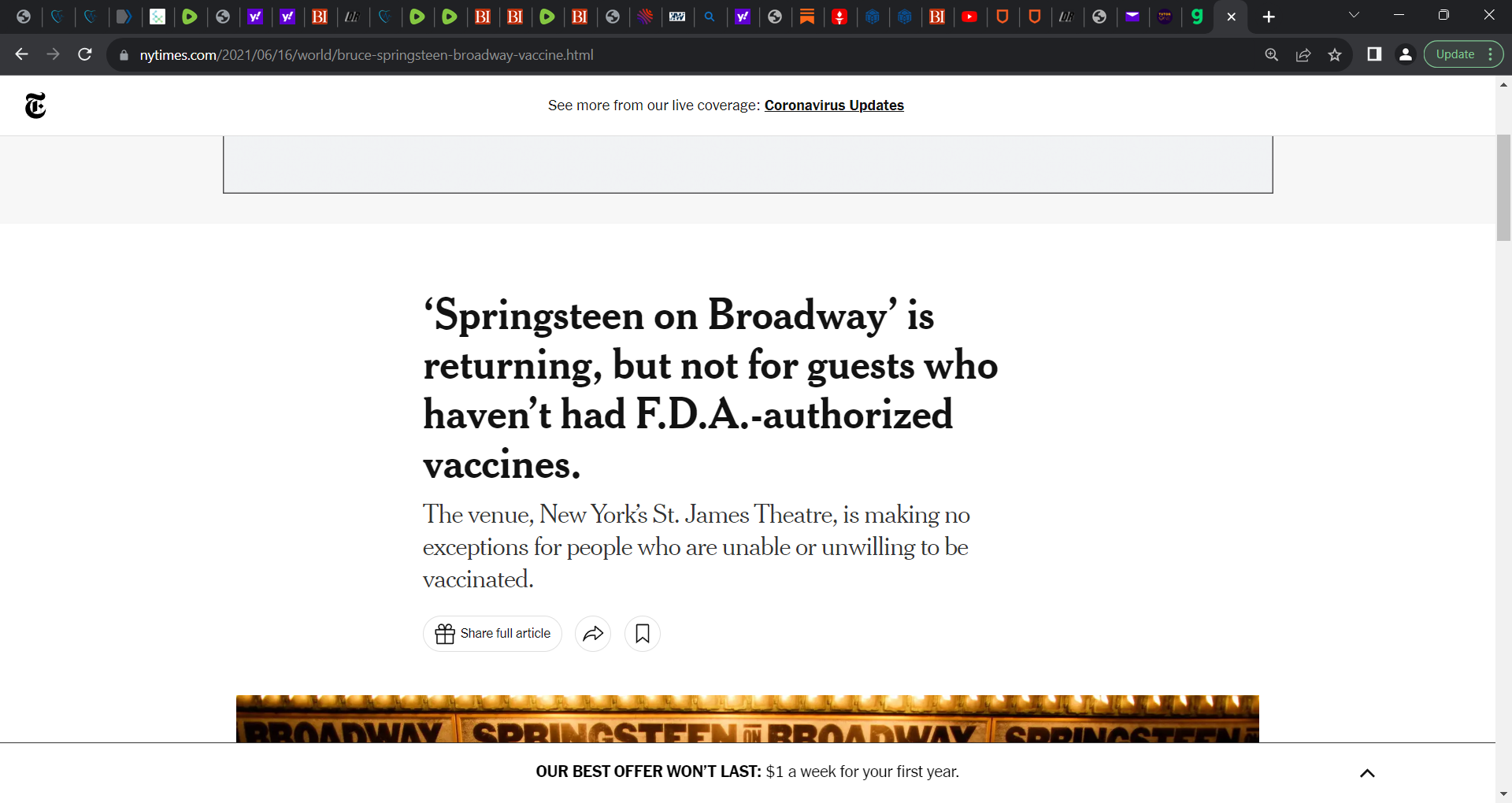
Task: Click Share full article gift button
Action: [x=492, y=634]
